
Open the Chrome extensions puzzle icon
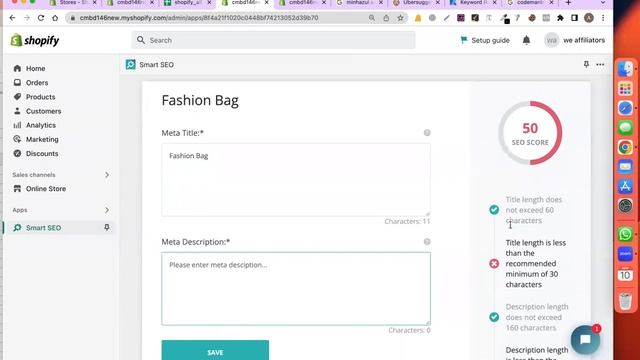click(x=560, y=18)
